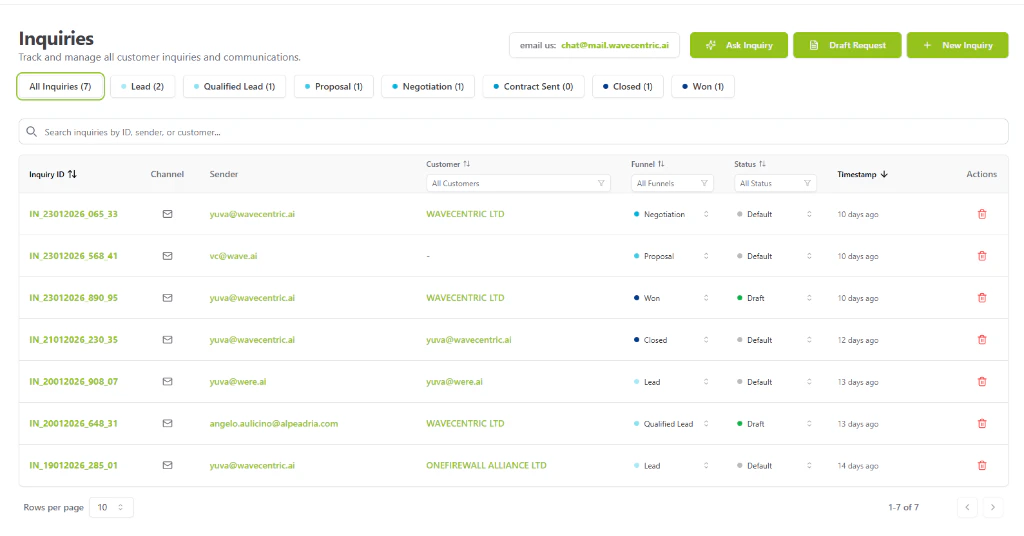
Task: Click "1-7 of 7" pagination text
Action: point(903,507)
